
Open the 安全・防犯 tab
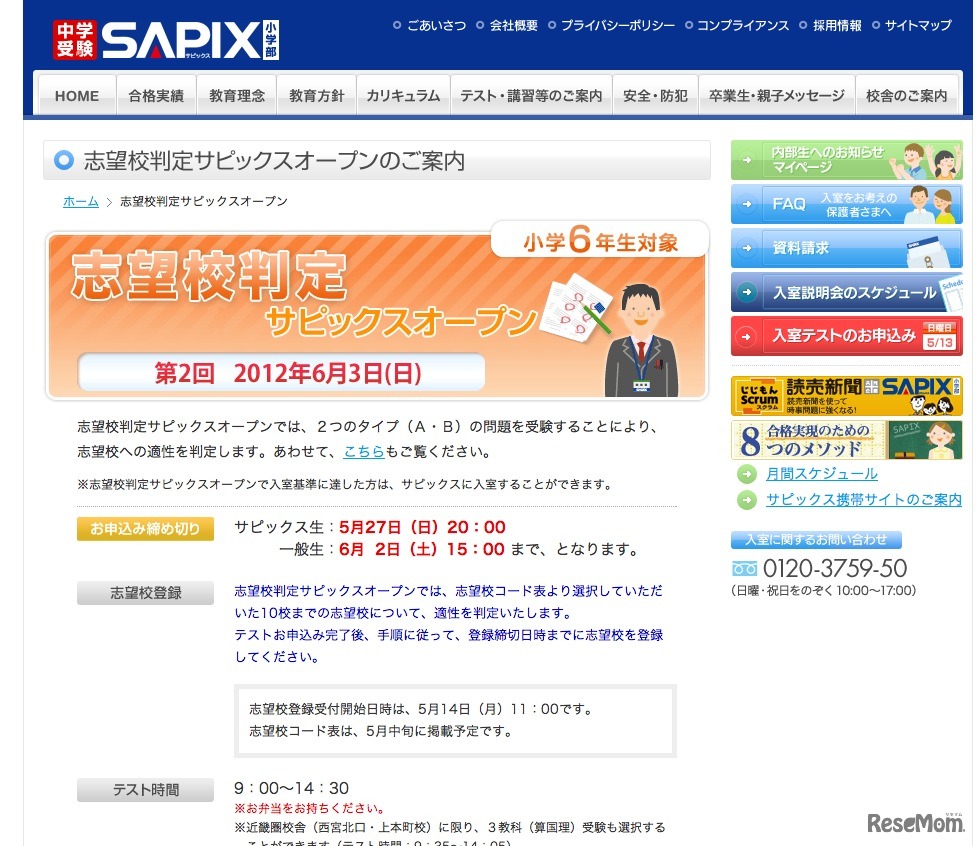point(655,95)
